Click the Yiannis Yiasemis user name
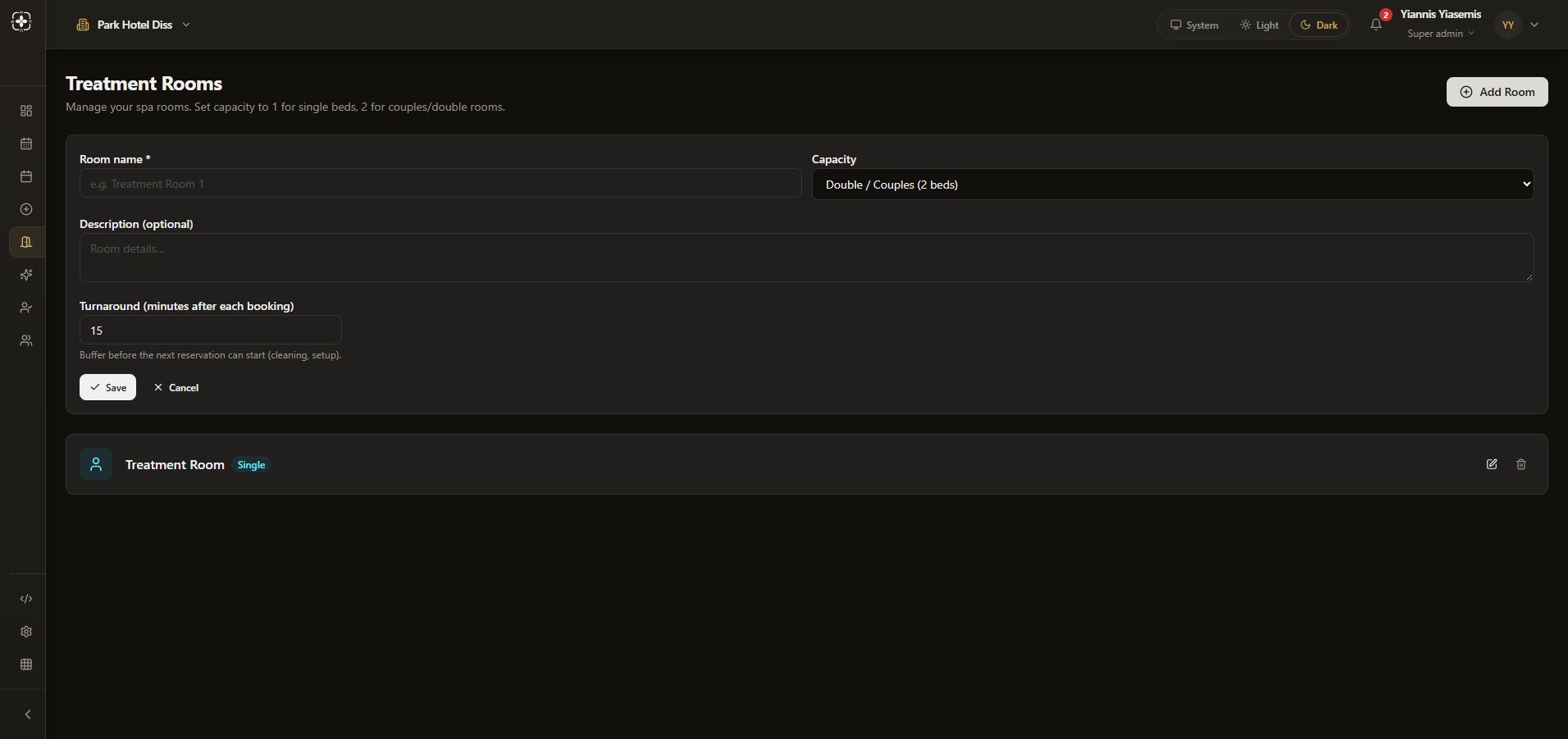The width and height of the screenshot is (1568, 739). [1440, 14]
